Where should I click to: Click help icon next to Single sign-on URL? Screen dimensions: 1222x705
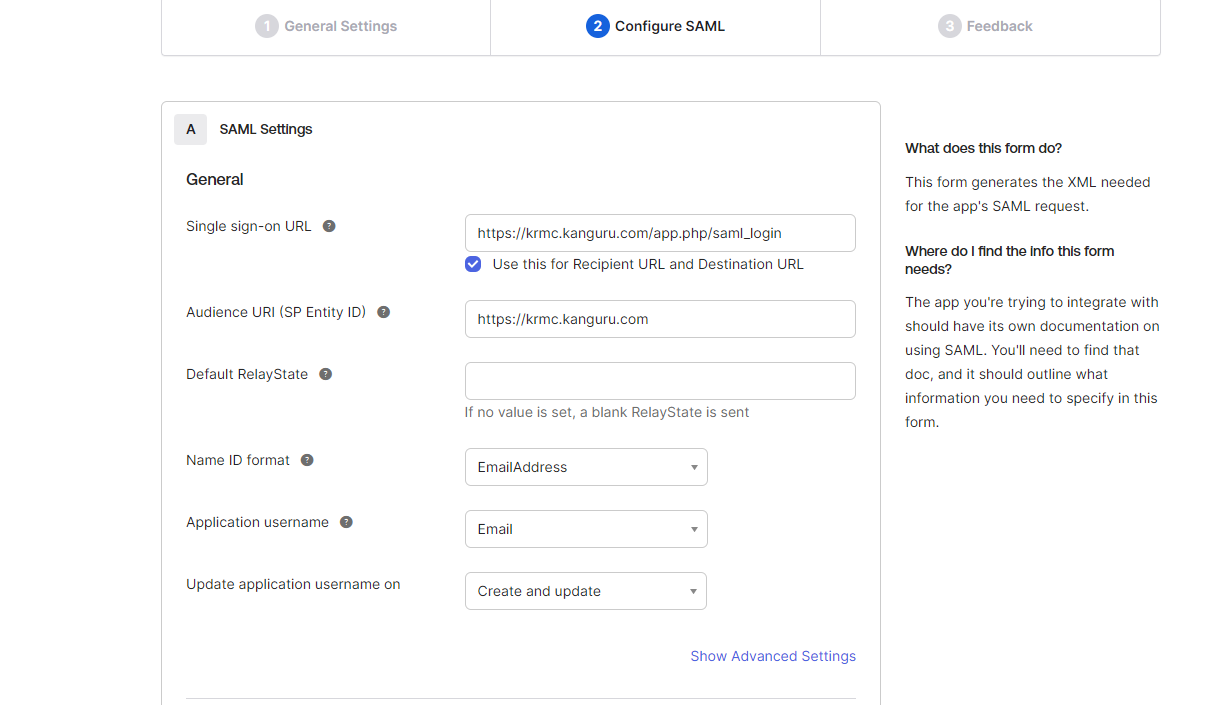(x=329, y=226)
